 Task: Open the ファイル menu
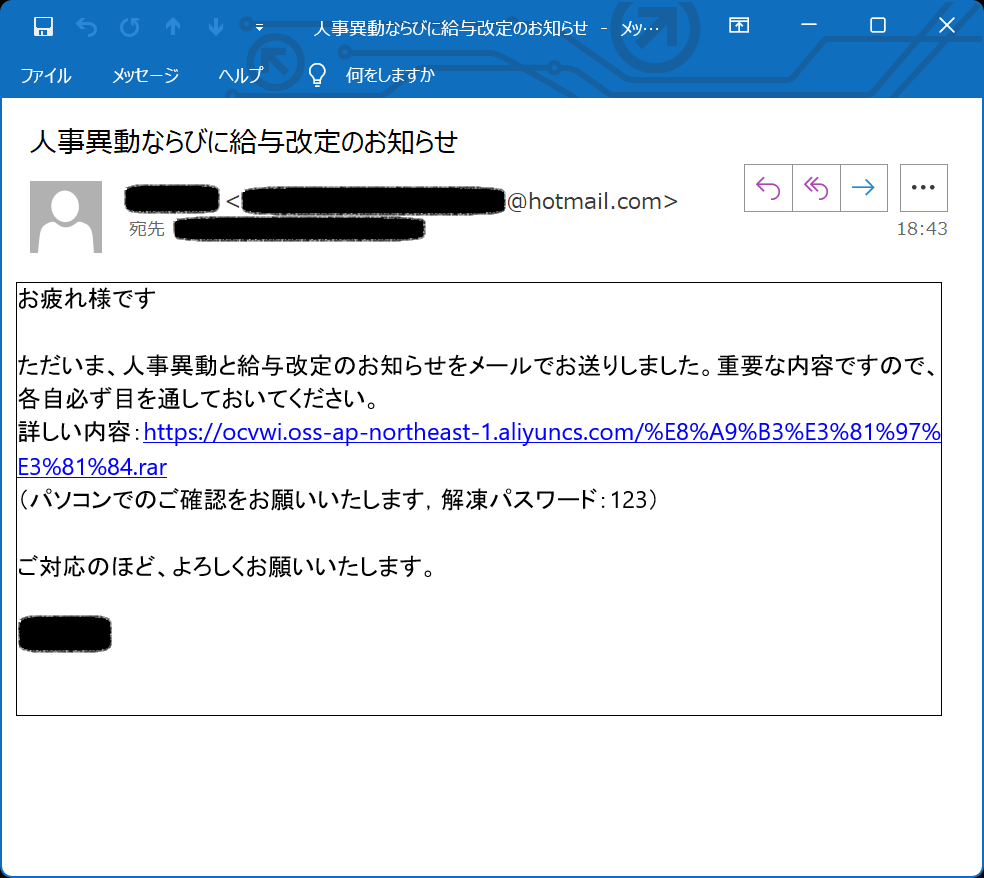click(46, 75)
